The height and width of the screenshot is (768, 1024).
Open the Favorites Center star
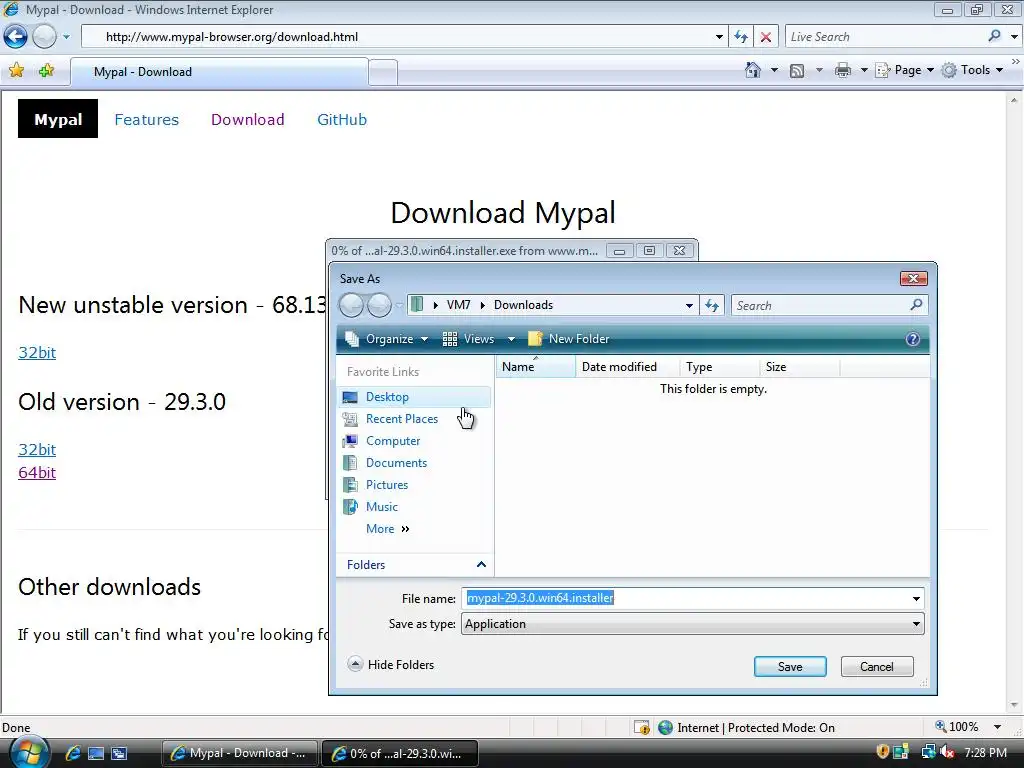click(16, 71)
